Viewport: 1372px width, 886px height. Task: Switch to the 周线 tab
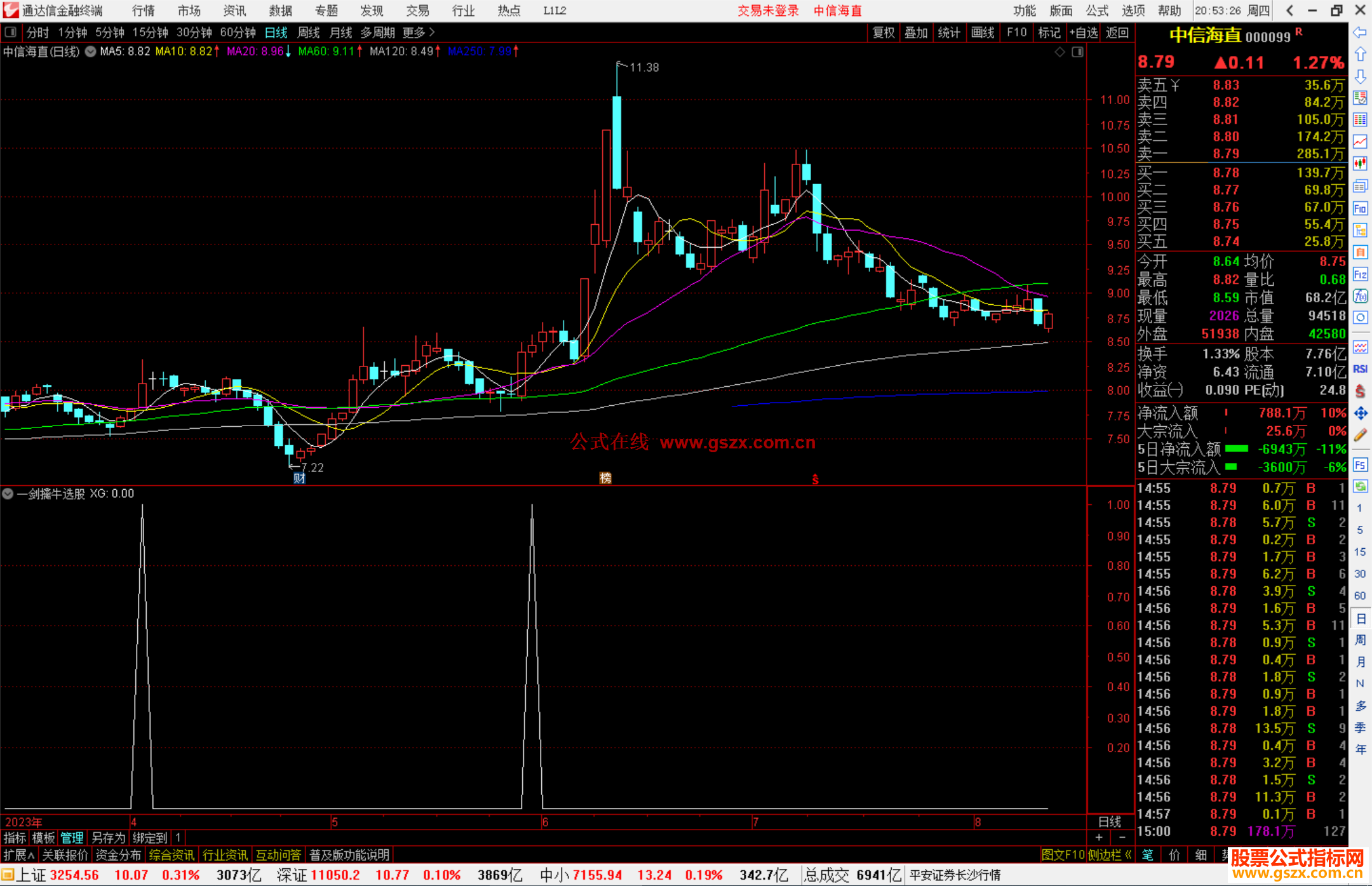(308, 32)
